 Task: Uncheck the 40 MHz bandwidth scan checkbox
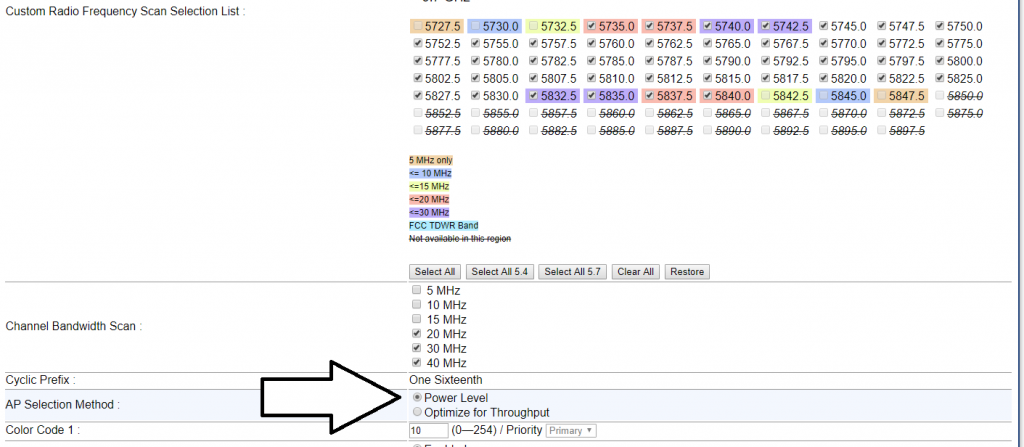click(x=417, y=363)
